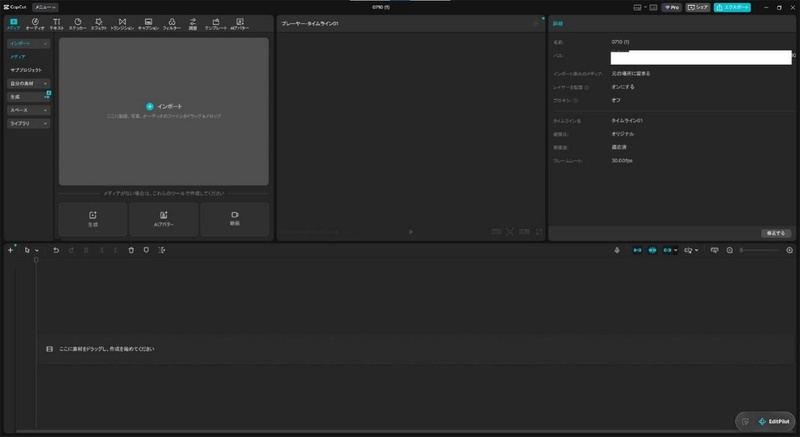The width and height of the screenshot is (800, 437).
Task: Select サブプロジェクト in the left sidebar
Action: (26, 70)
